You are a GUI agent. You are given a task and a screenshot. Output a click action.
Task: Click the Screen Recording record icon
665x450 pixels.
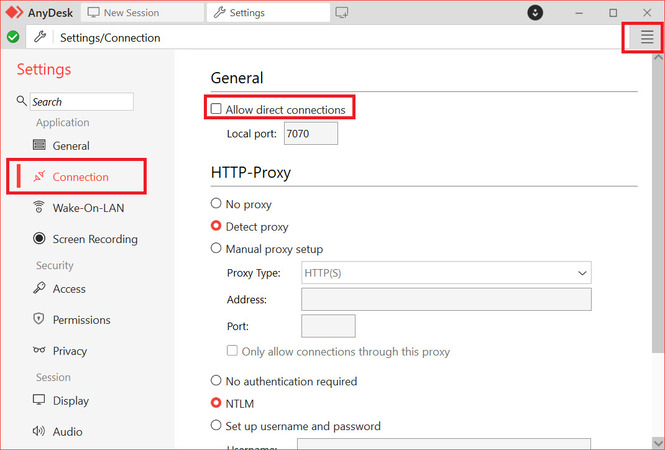[x=39, y=239]
